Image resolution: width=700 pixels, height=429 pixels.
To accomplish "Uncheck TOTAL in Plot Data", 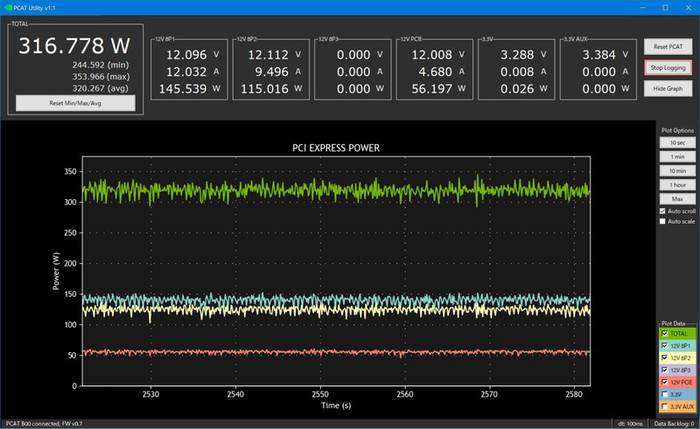I will pyautogui.click(x=664, y=333).
